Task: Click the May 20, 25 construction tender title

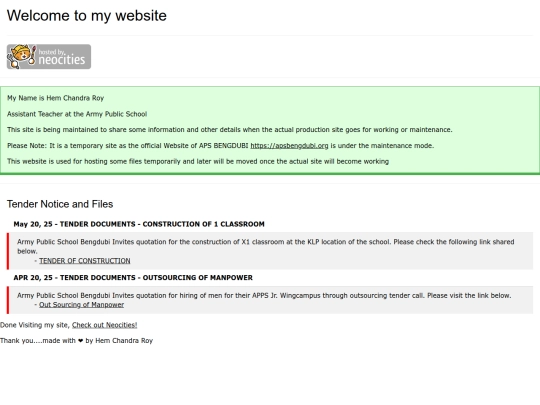Action: click(x=139, y=224)
